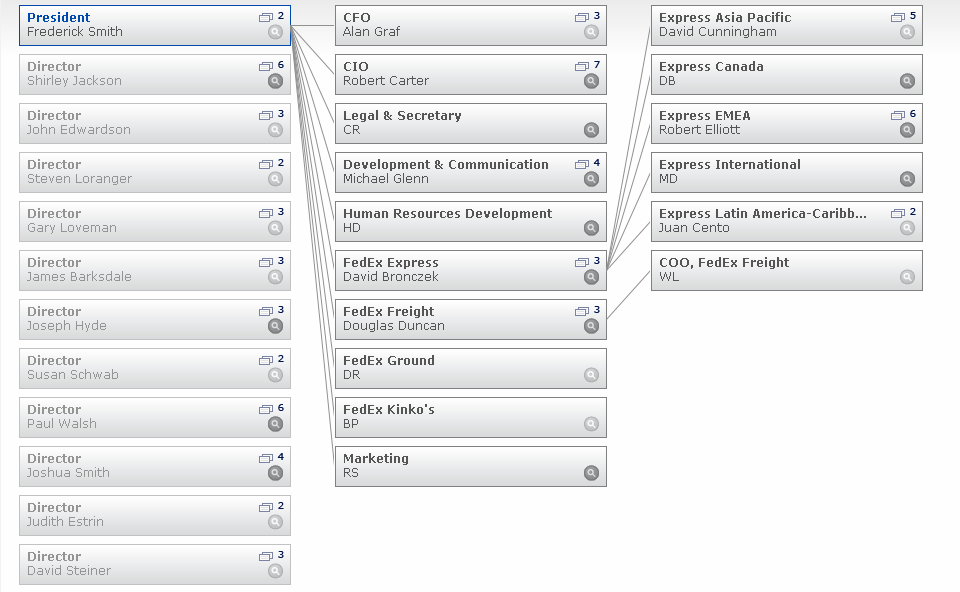The width and height of the screenshot is (960, 592).
Task: Click magnifier icon on Express EMEA card
Action: 907,130
